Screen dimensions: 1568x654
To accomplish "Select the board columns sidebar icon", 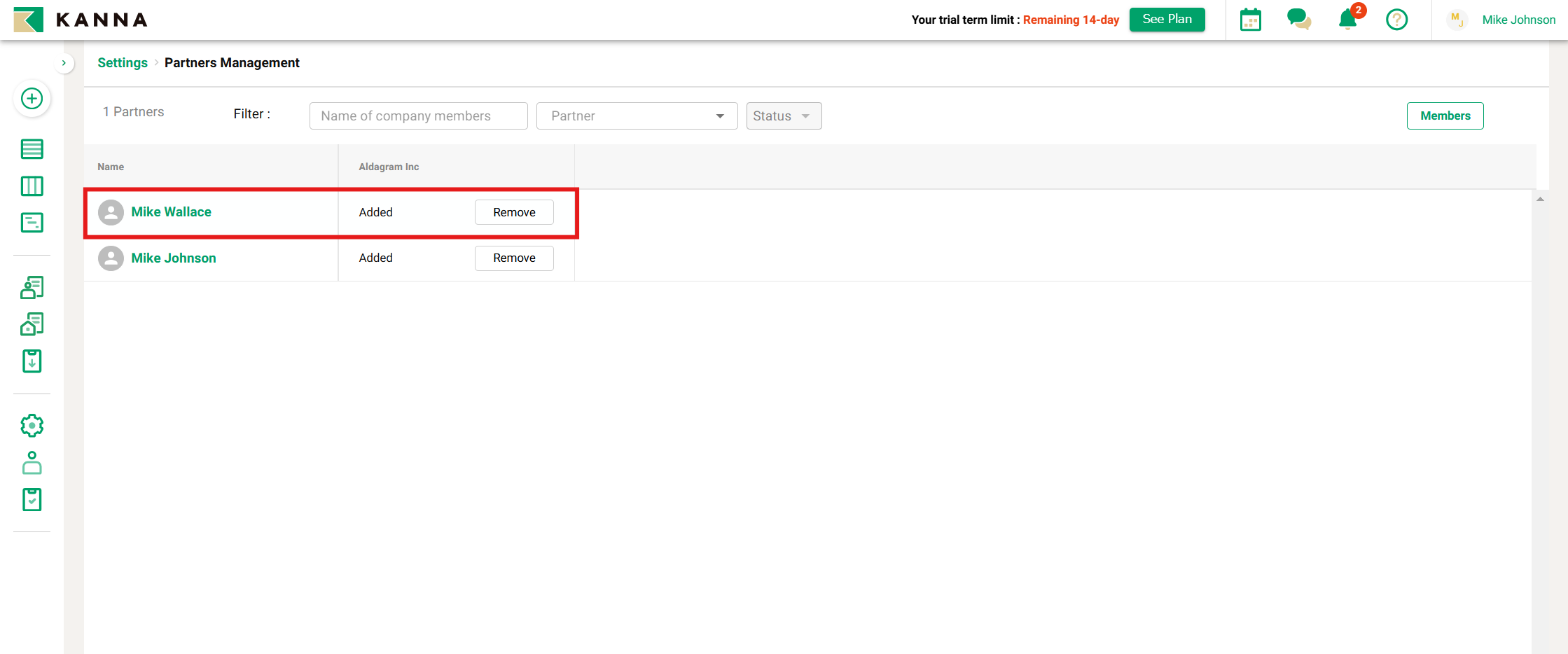I will [x=32, y=186].
